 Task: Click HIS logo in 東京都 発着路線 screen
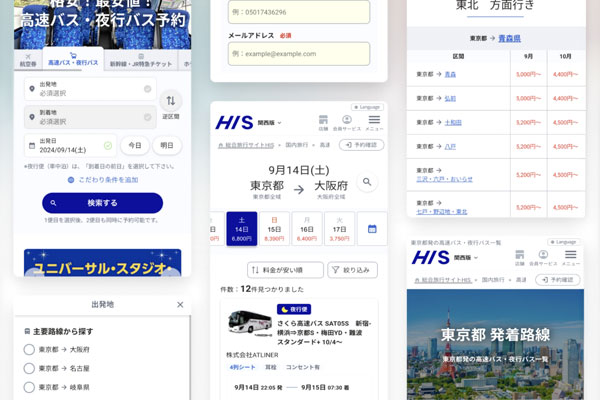431,257
